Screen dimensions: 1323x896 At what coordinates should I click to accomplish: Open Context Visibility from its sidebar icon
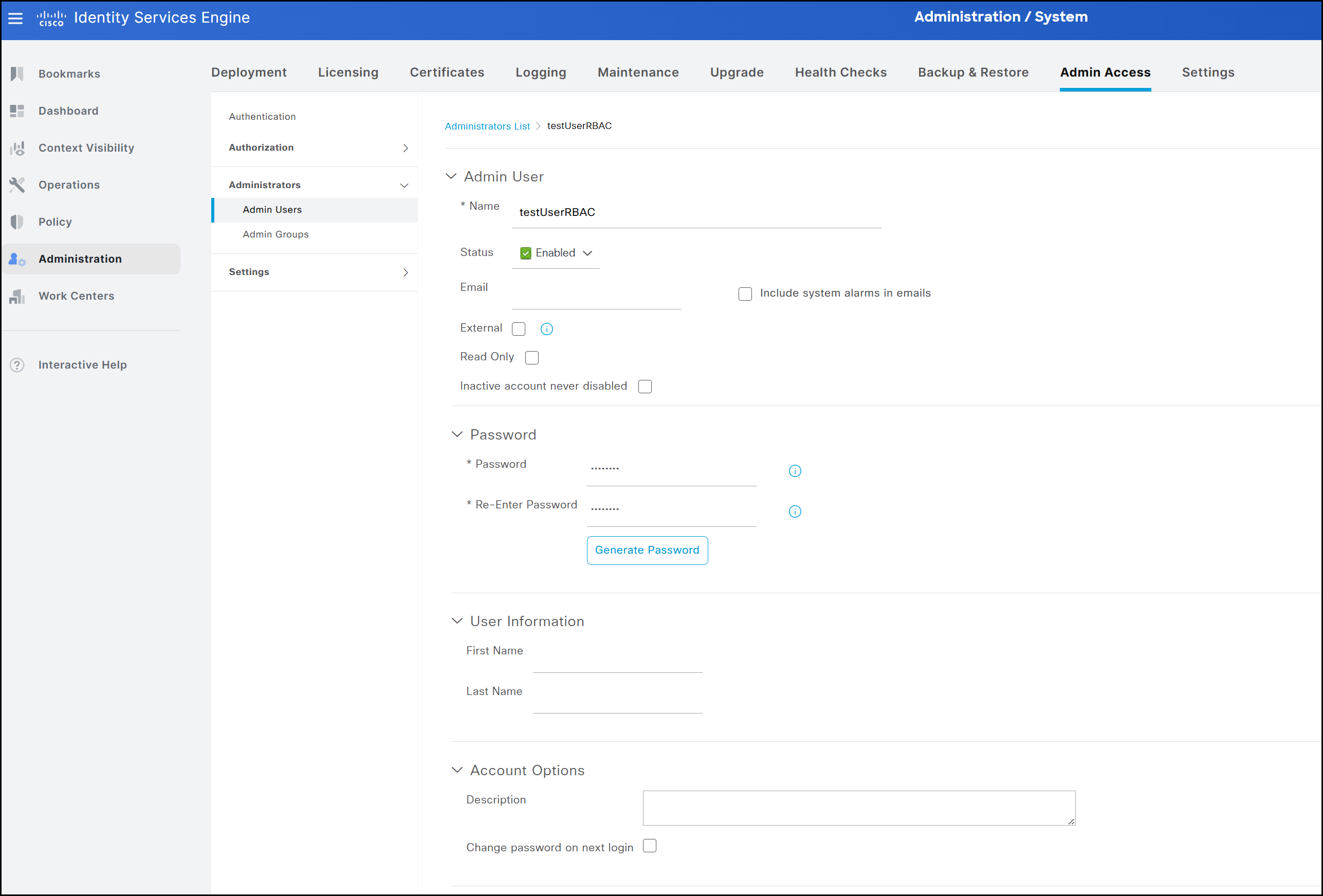tap(17, 148)
